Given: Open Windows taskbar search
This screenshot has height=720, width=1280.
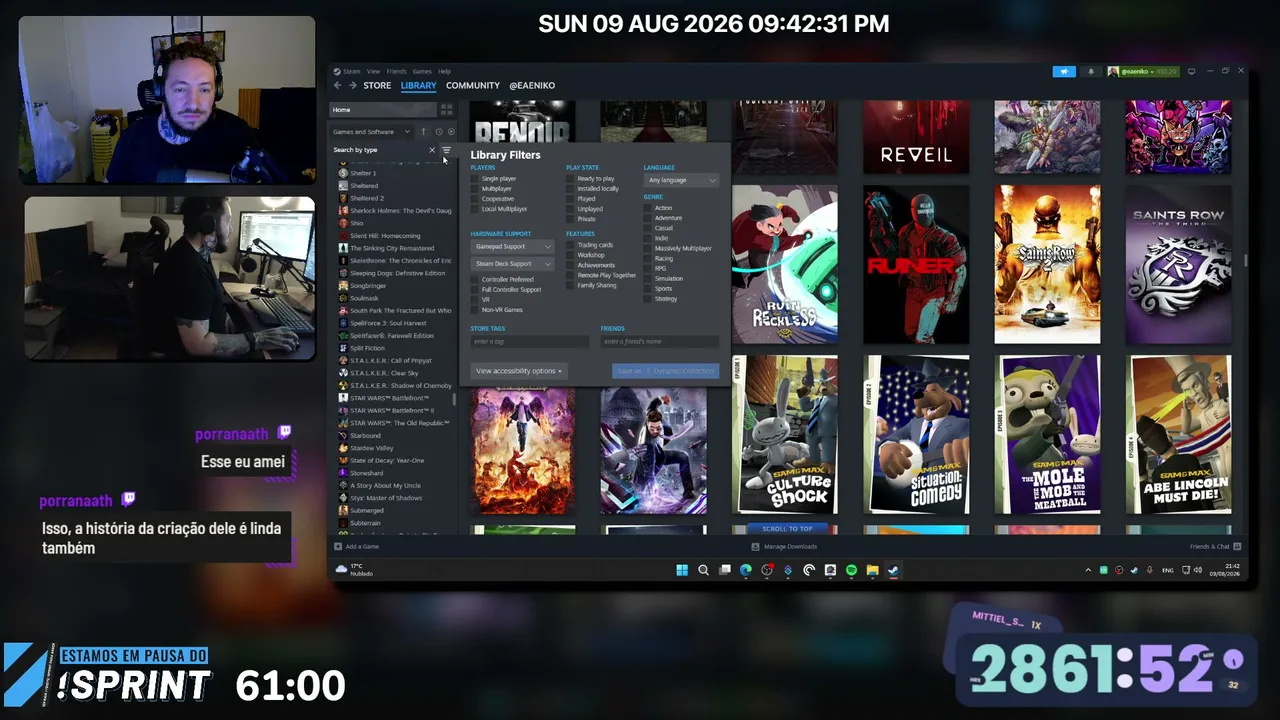Looking at the screenshot, I should point(703,570).
